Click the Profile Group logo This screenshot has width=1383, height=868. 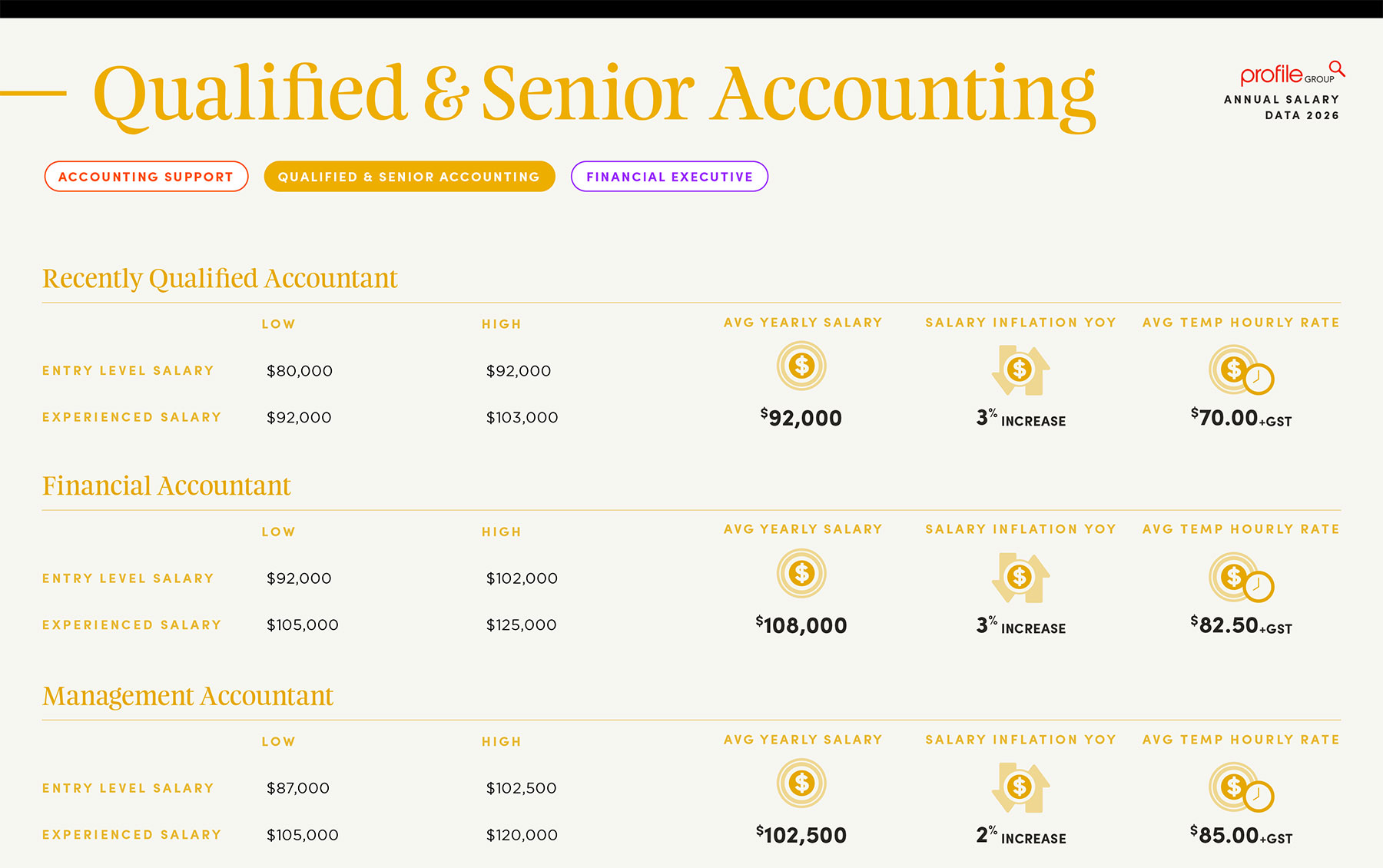(x=1292, y=75)
